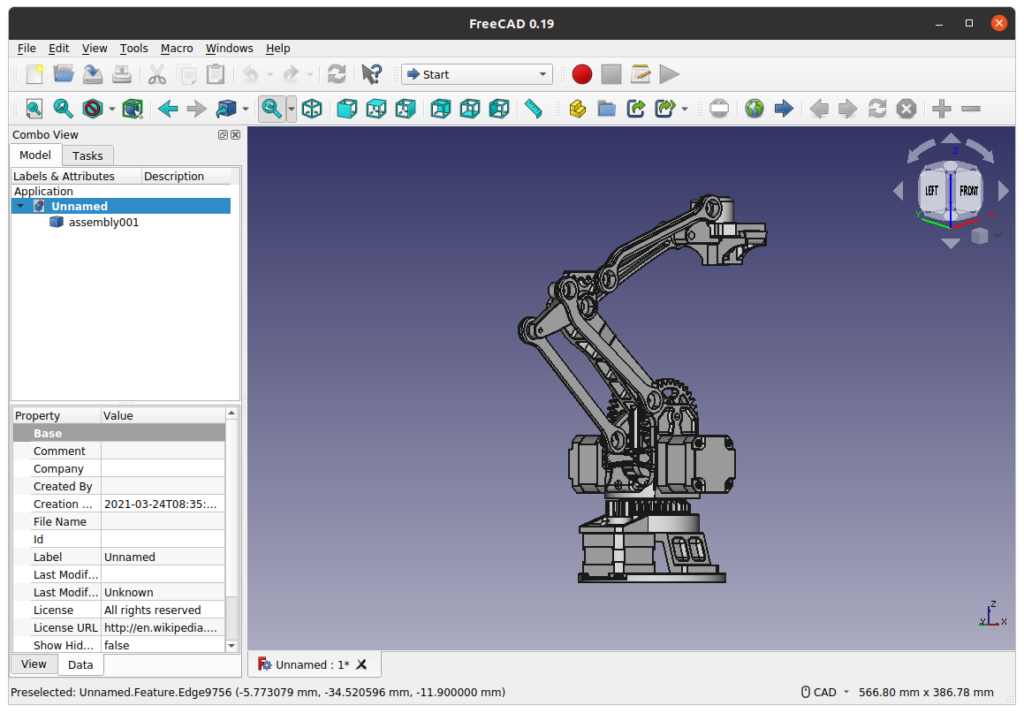
Task: Set Bottom view cube icon
Action: click(470, 108)
